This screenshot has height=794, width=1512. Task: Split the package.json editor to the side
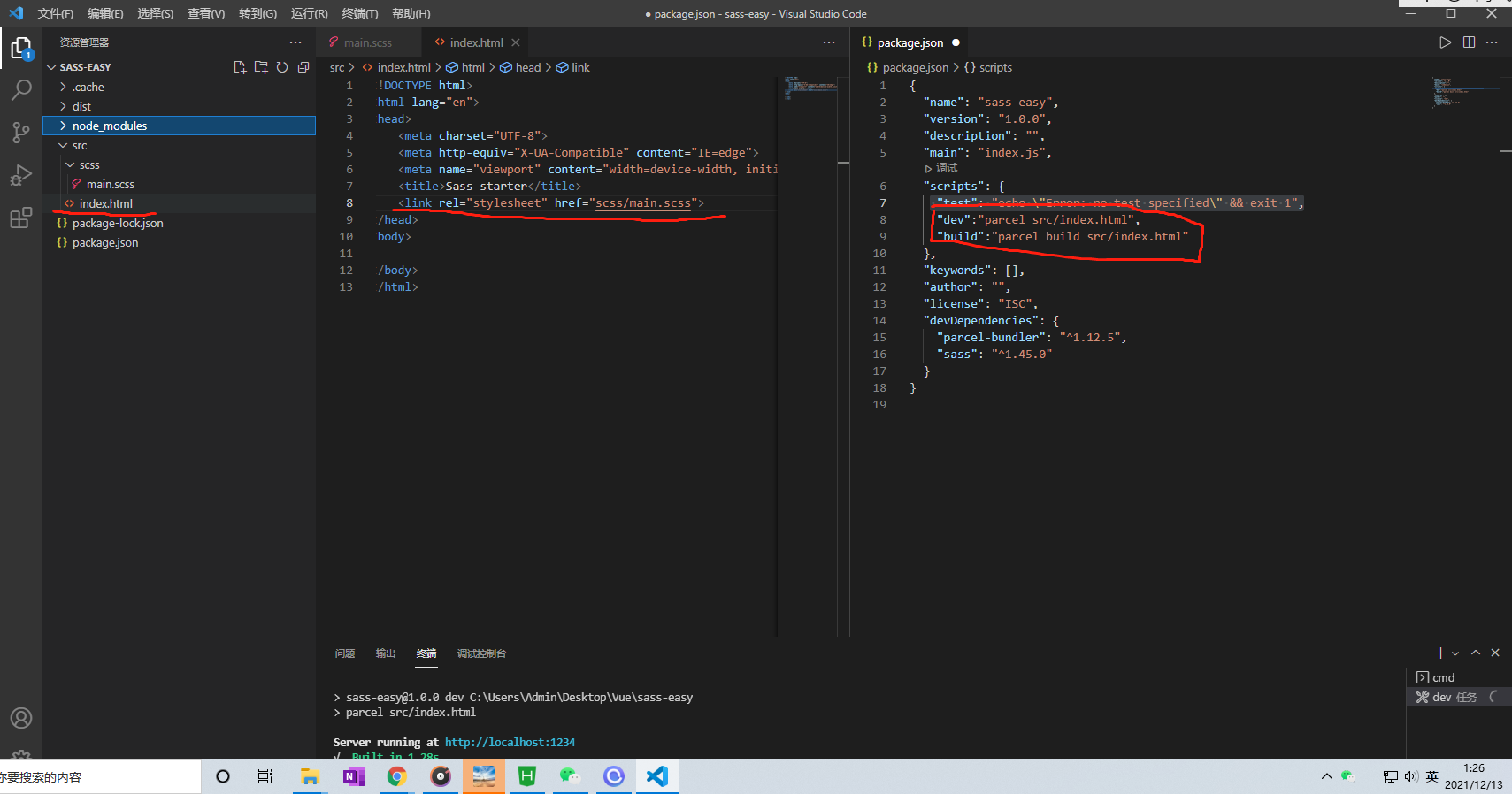click(x=1469, y=42)
